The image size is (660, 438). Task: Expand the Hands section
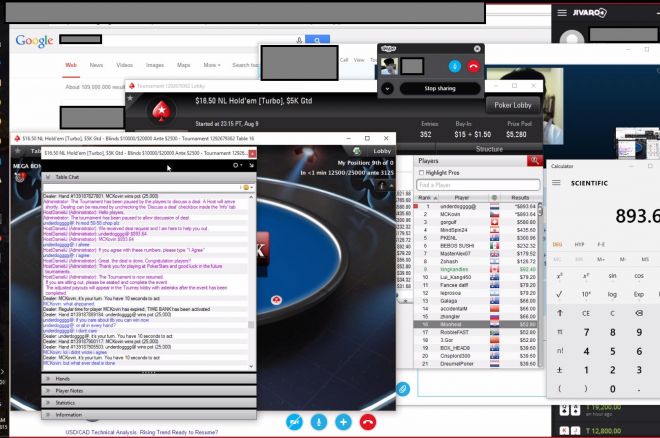point(149,379)
